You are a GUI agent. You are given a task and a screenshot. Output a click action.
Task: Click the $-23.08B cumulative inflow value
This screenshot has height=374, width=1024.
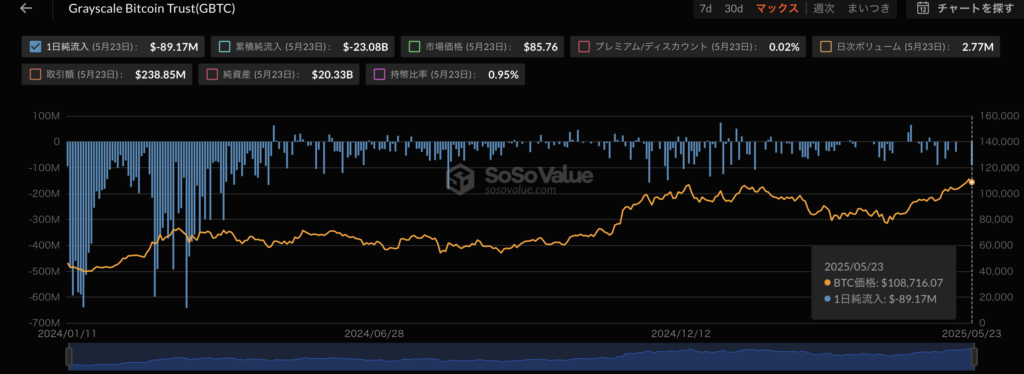366,47
